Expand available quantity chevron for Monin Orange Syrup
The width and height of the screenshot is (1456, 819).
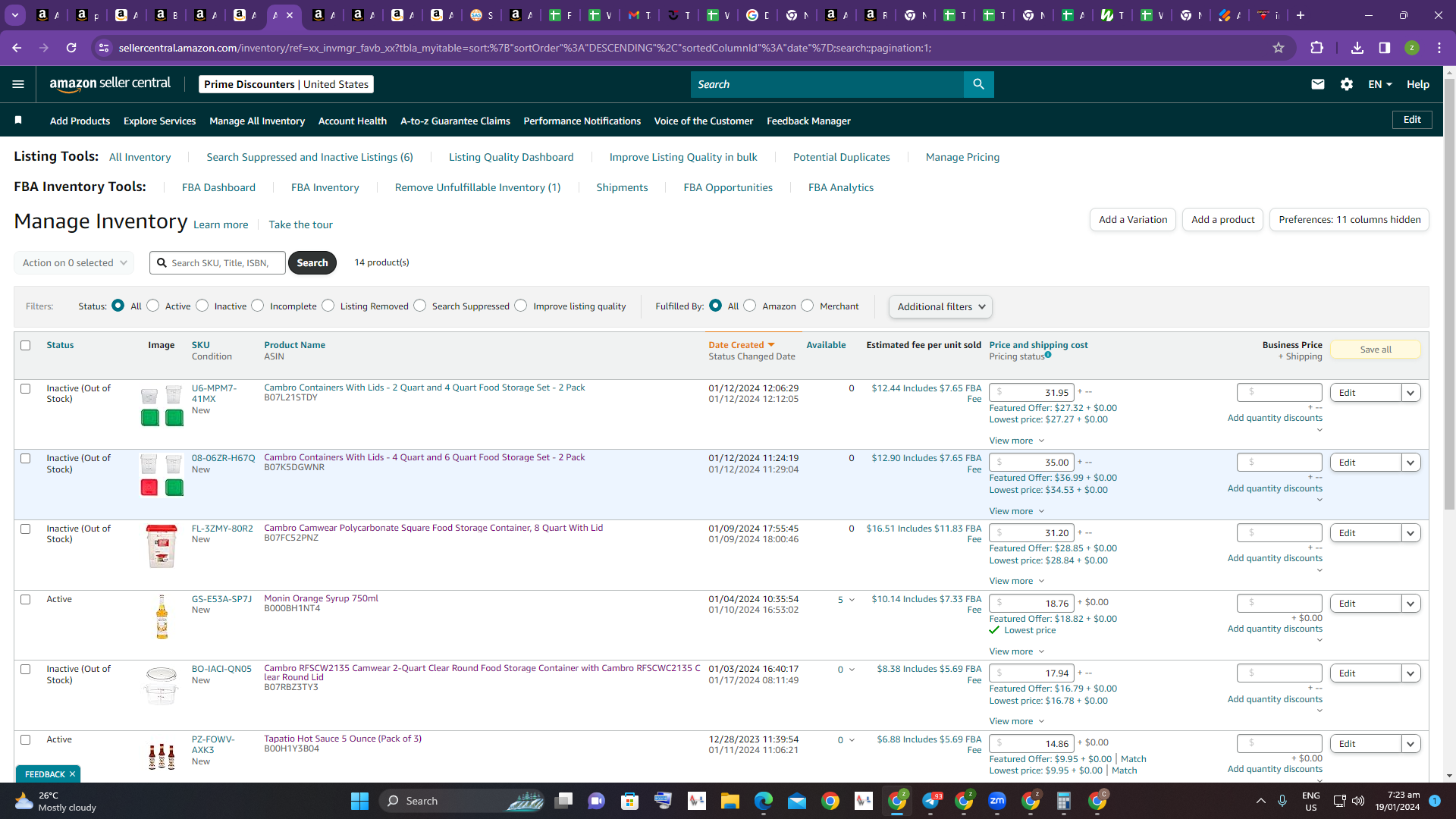pyautogui.click(x=852, y=600)
